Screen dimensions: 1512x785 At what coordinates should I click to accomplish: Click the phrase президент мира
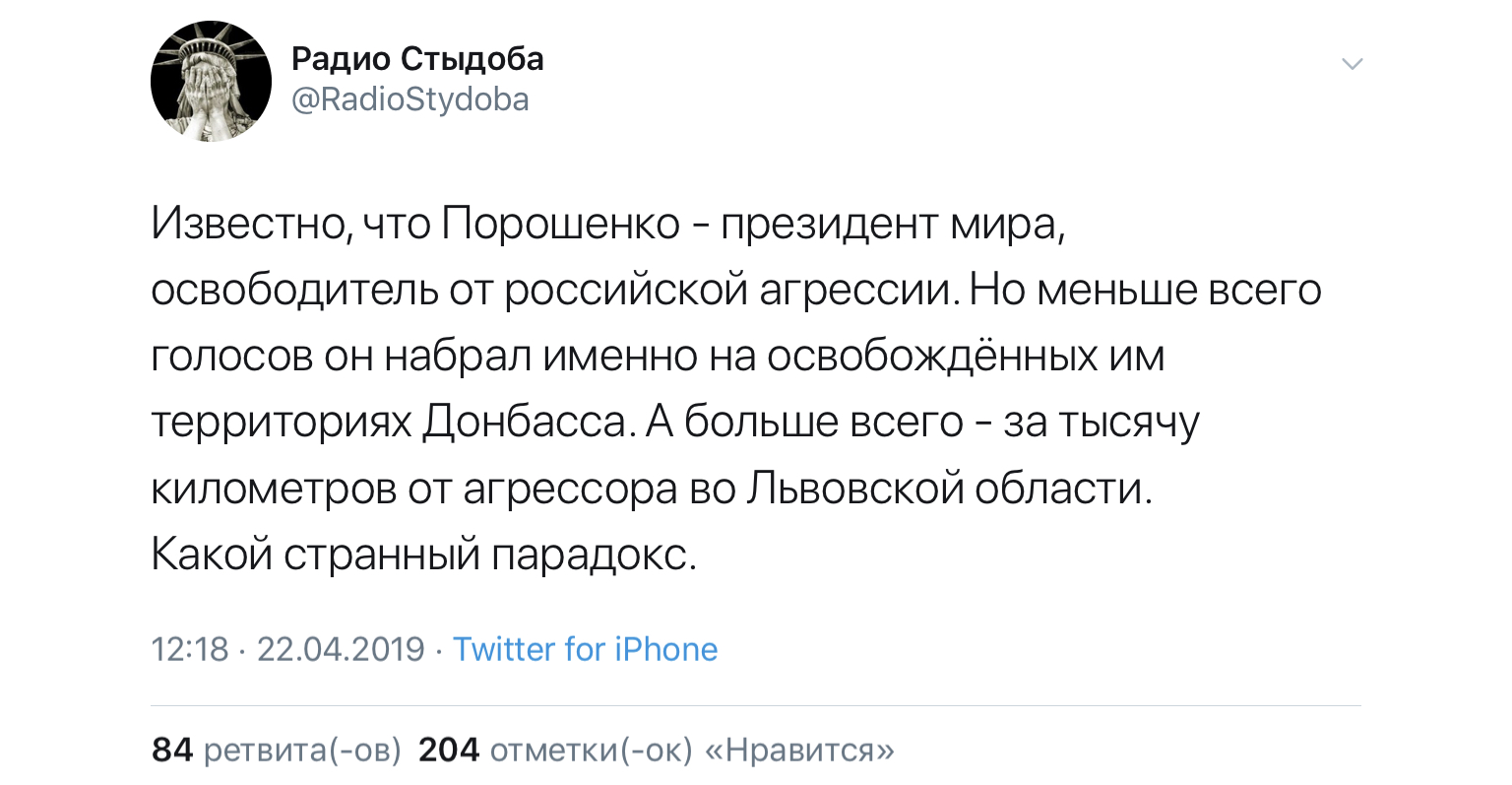click(x=891, y=225)
